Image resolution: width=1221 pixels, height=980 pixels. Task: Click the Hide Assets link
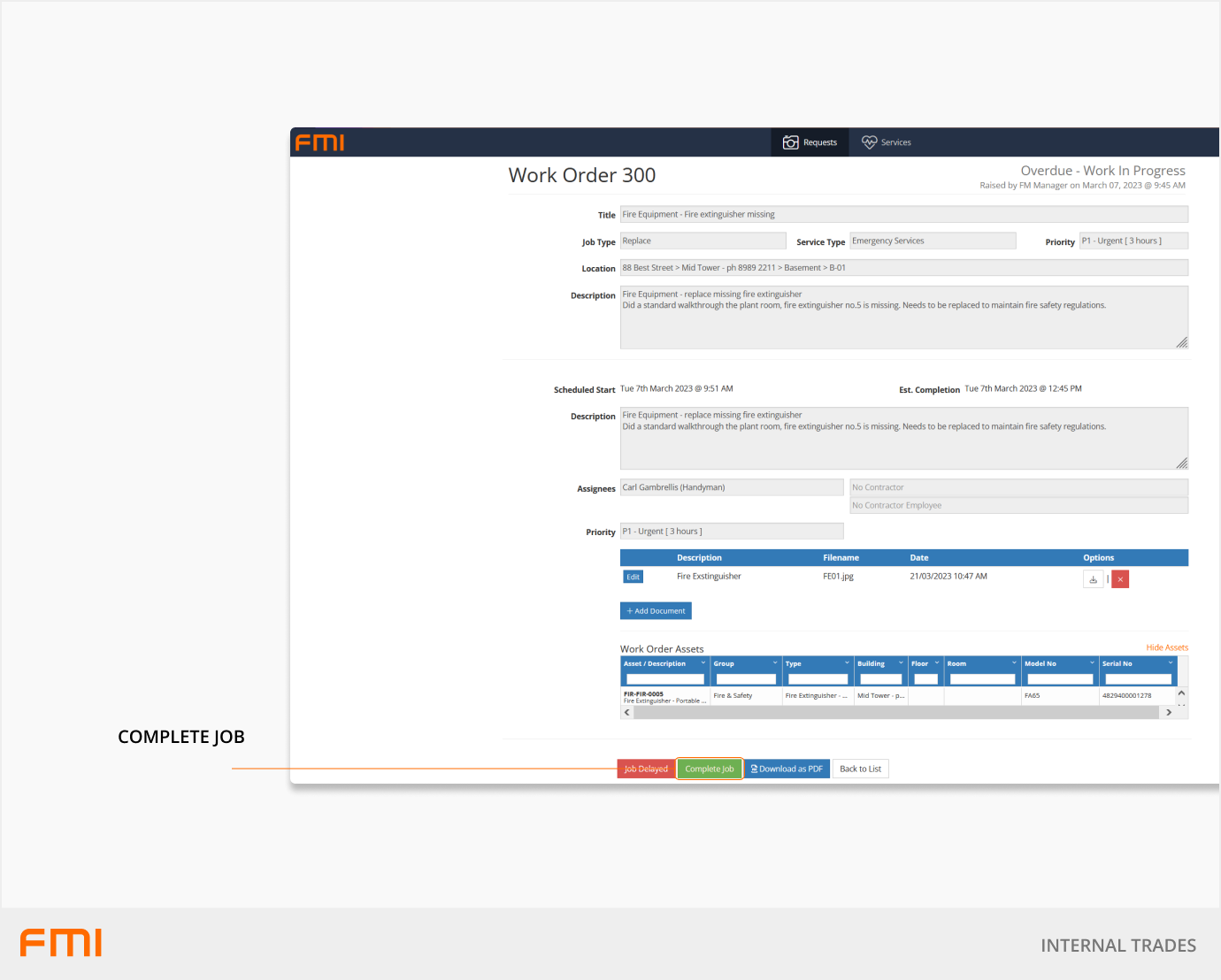click(x=1166, y=647)
